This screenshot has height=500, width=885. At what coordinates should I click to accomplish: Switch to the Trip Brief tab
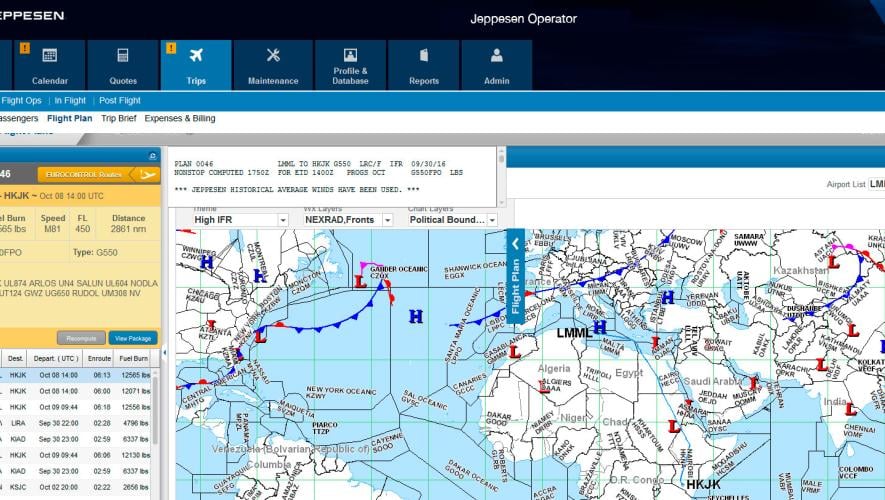[x=118, y=118]
